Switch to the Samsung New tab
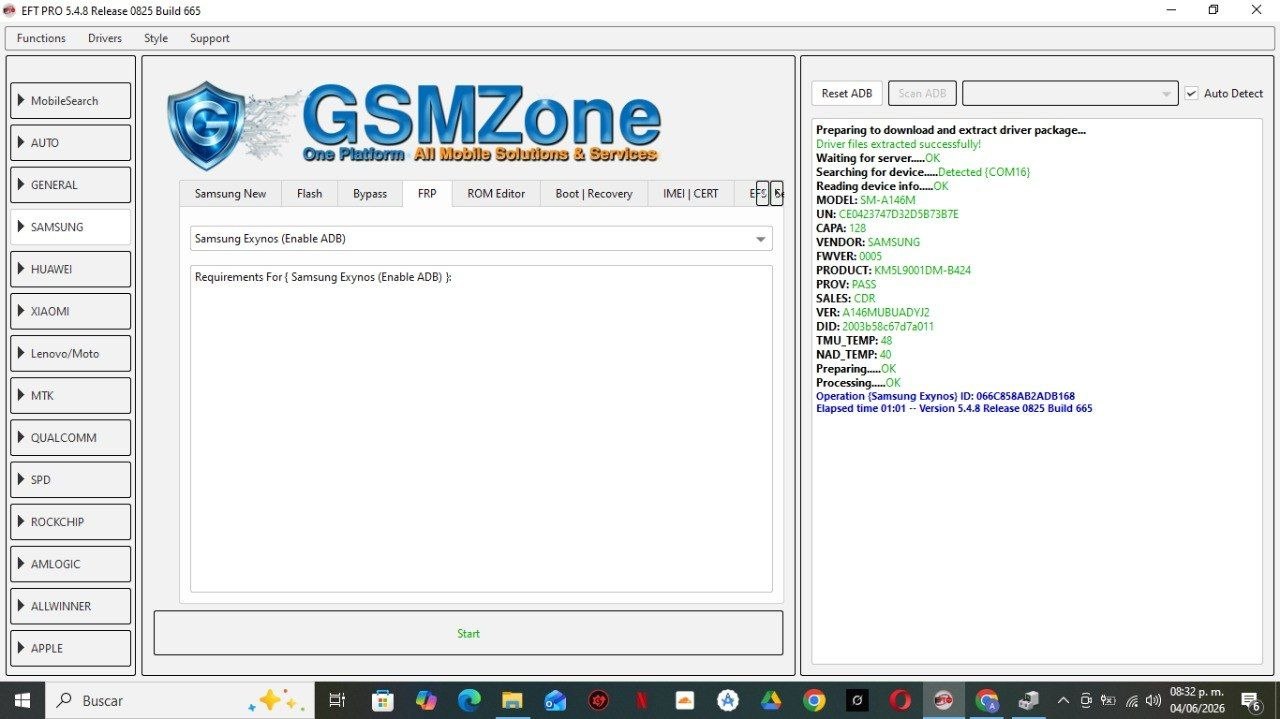Viewport: 1280px width, 719px height. pyautogui.click(x=231, y=194)
